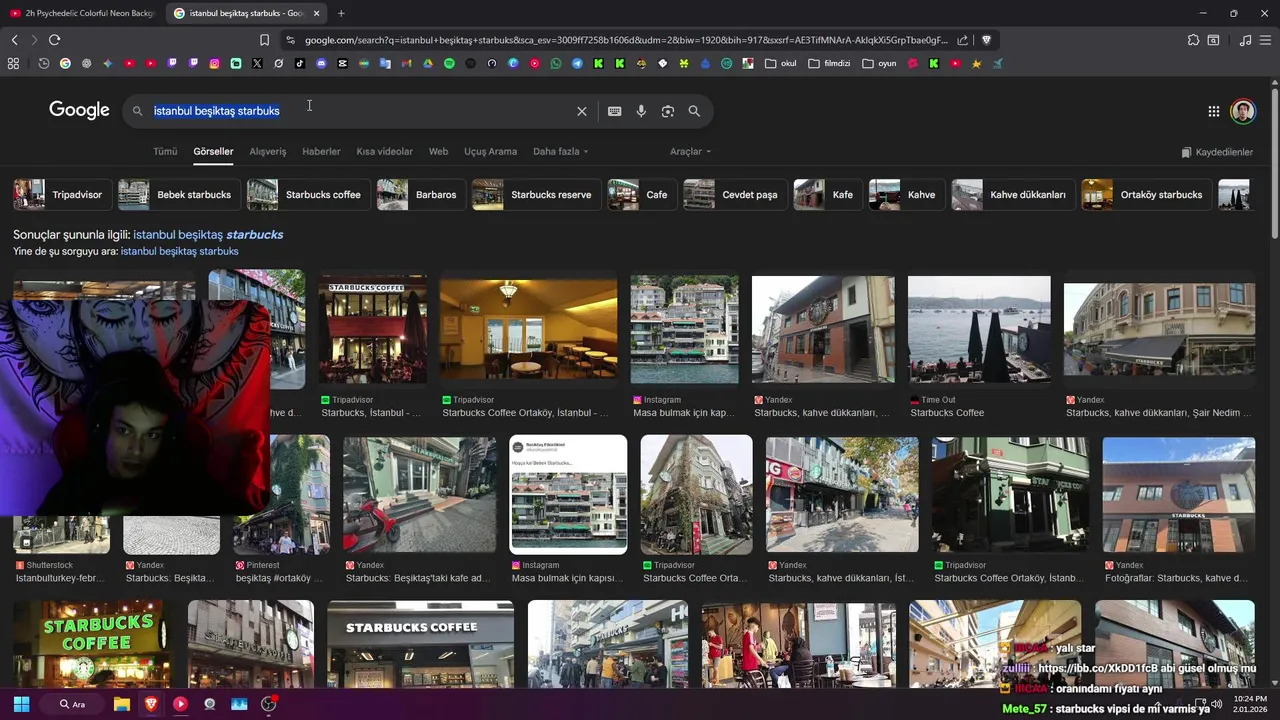Open the Uçuş Arama tab
The image size is (1280, 720).
(490, 152)
